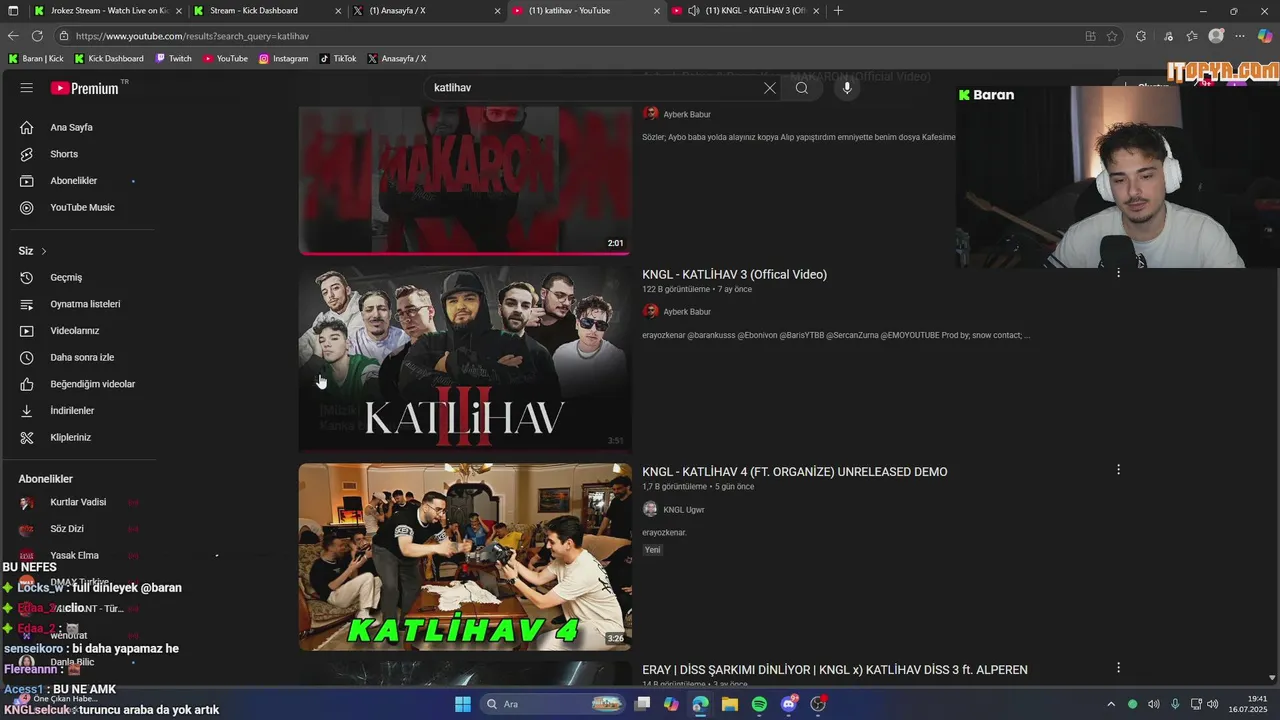Expand the Siz section chevron
The height and width of the screenshot is (720, 1280).
point(44,251)
